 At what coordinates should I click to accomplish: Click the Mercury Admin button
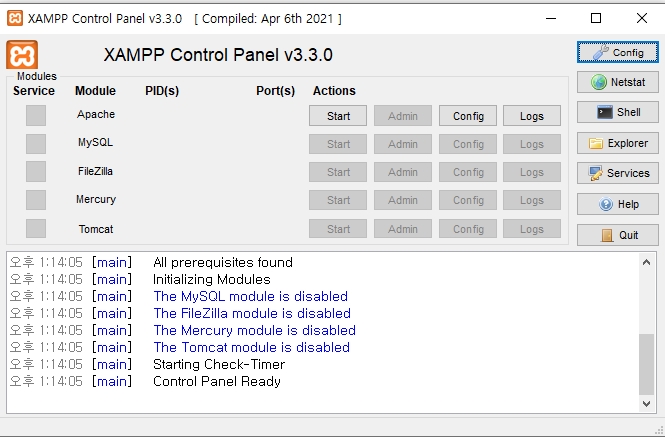pyautogui.click(x=403, y=200)
